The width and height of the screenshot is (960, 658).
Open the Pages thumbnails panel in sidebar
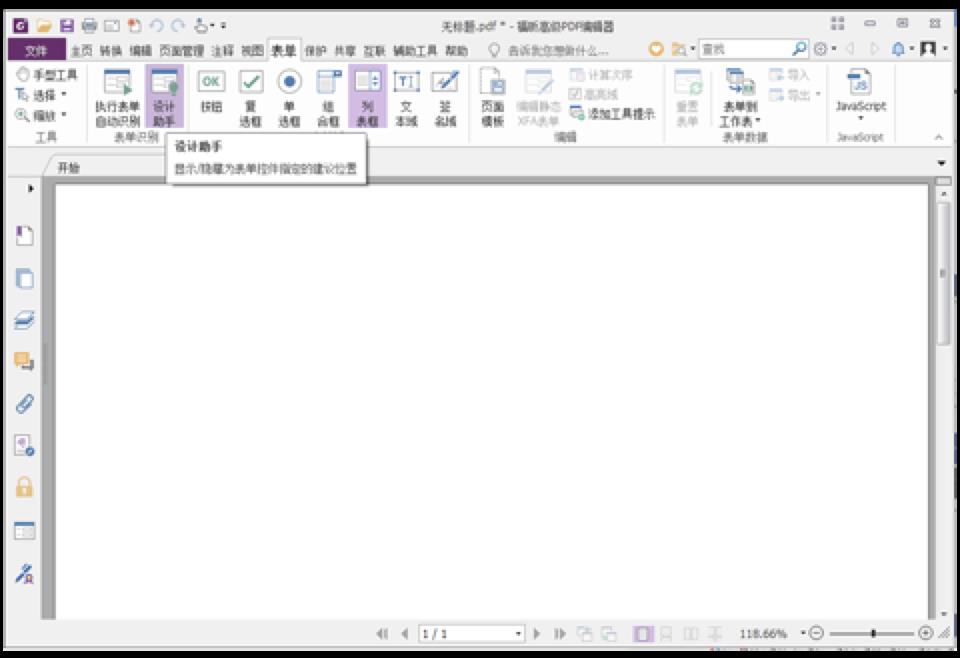24,279
